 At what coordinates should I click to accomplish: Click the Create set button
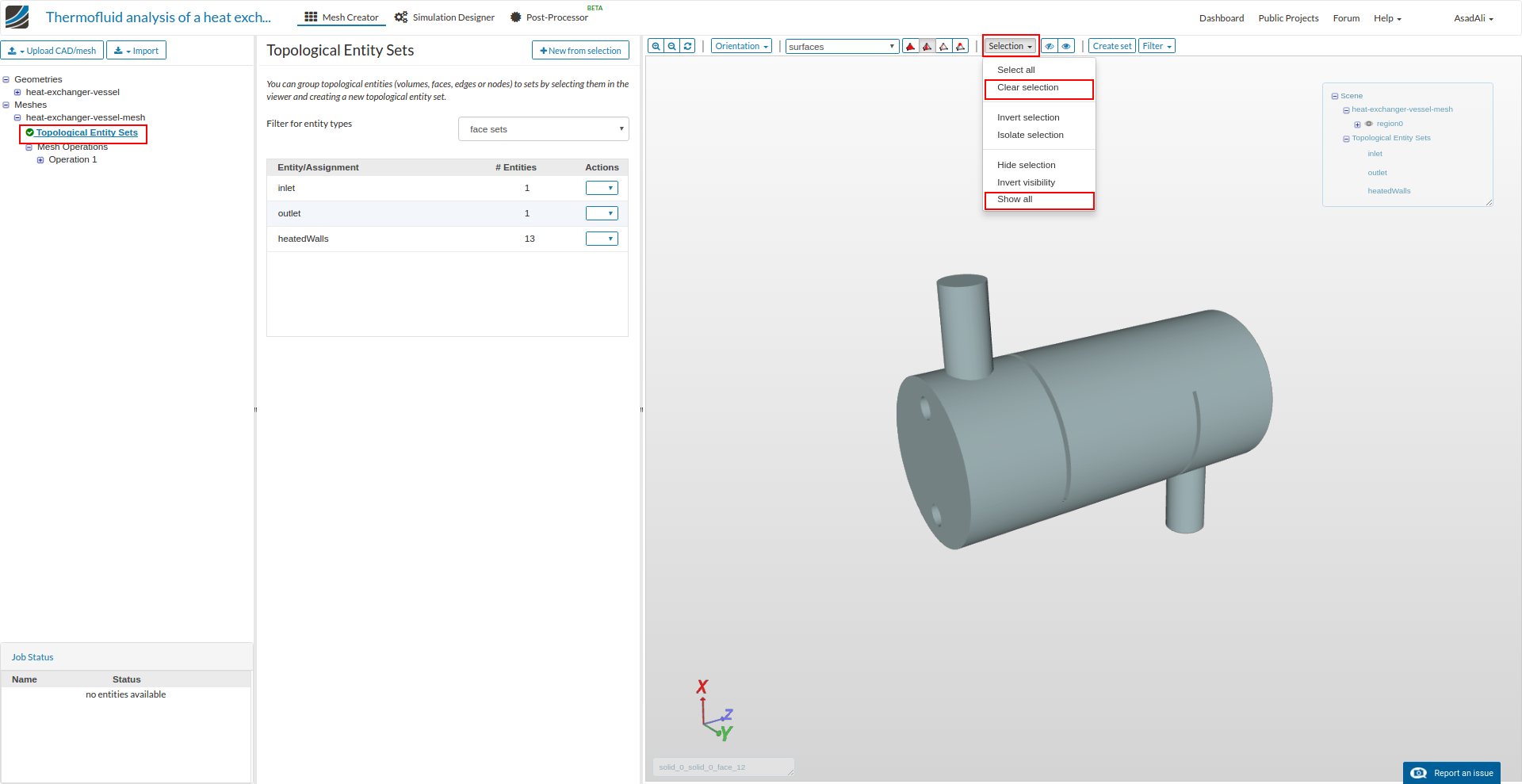(1111, 46)
